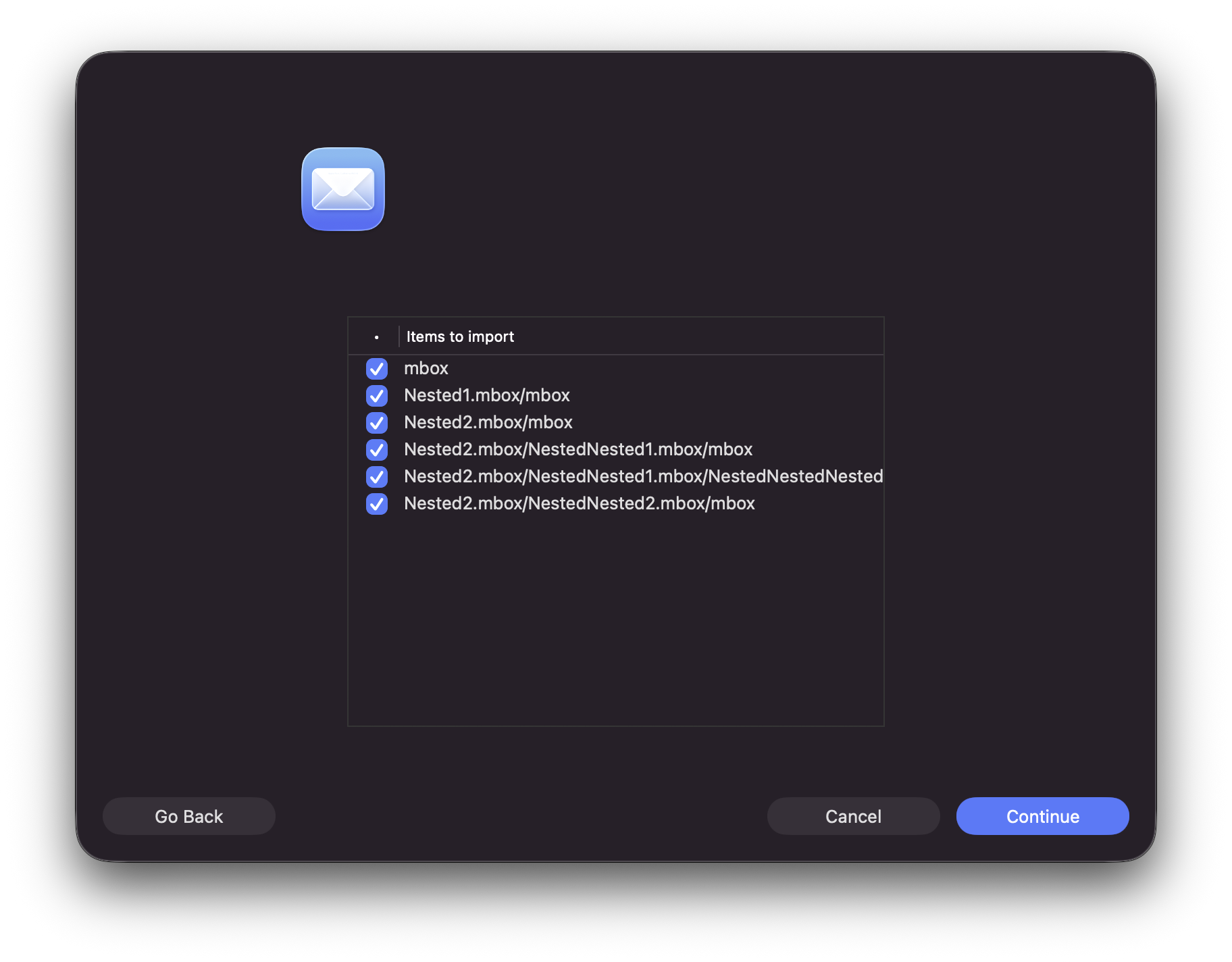1232x962 pixels.
Task: Click the dot column header above checkboxes
Action: coord(376,336)
